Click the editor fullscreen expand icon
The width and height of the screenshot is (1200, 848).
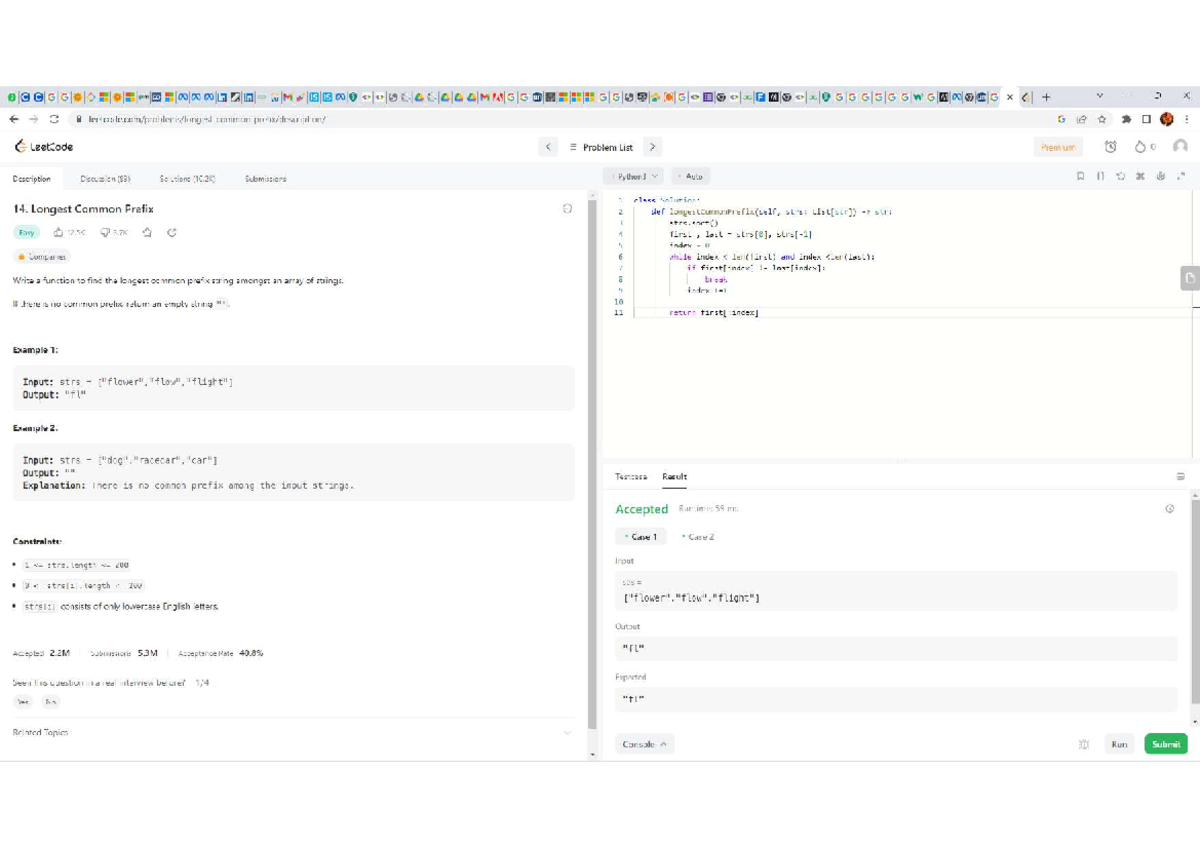point(1181,176)
